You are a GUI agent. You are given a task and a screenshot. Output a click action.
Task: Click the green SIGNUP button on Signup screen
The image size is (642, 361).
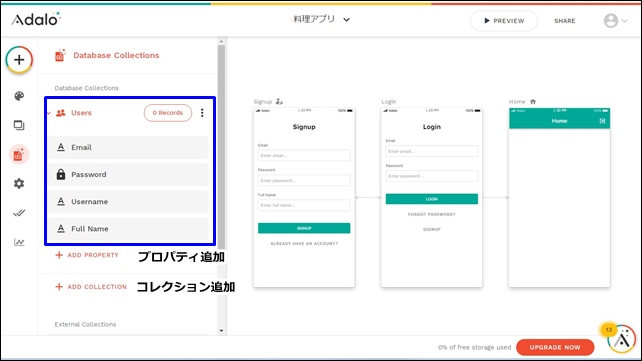click(304, 228)
